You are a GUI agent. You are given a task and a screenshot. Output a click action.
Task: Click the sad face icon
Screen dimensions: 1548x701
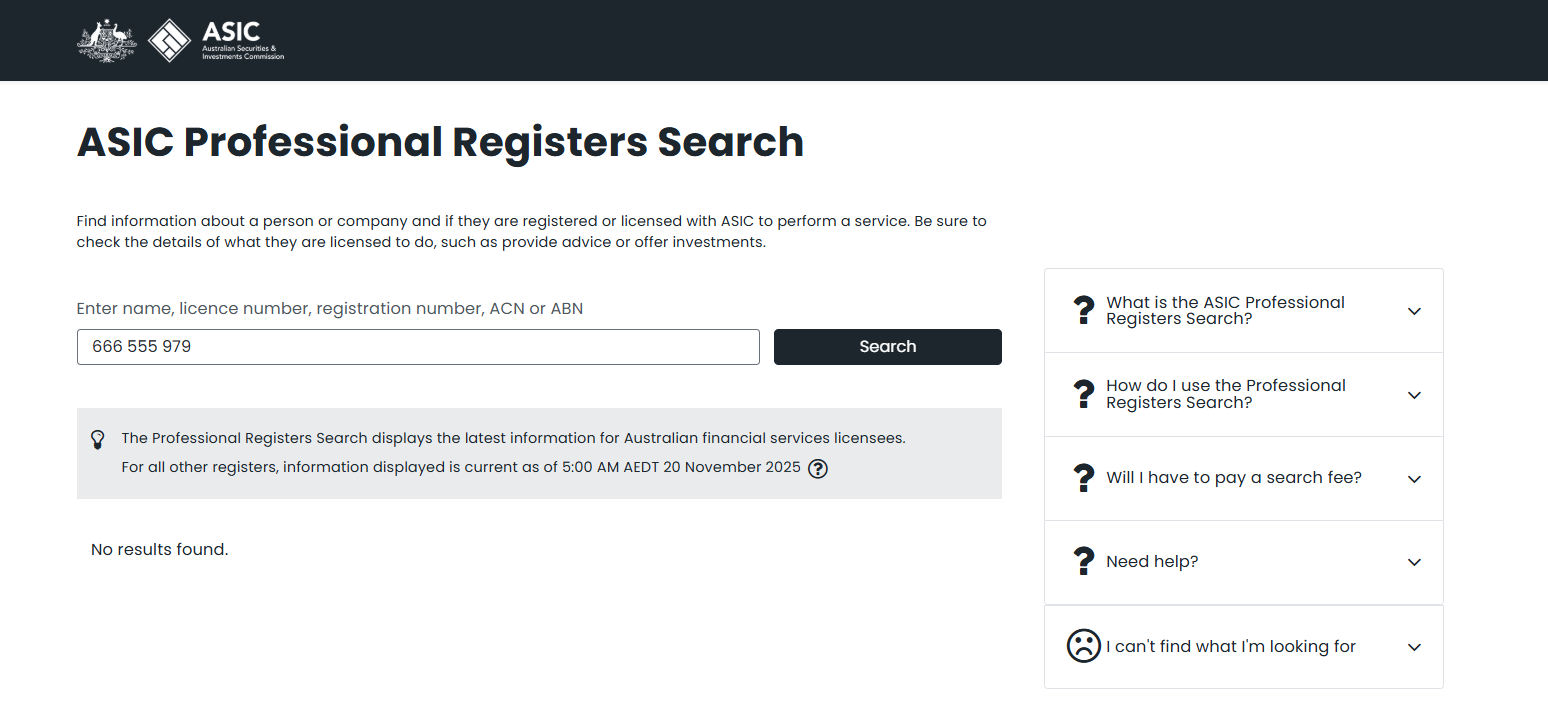click(x=1083, y=646)
